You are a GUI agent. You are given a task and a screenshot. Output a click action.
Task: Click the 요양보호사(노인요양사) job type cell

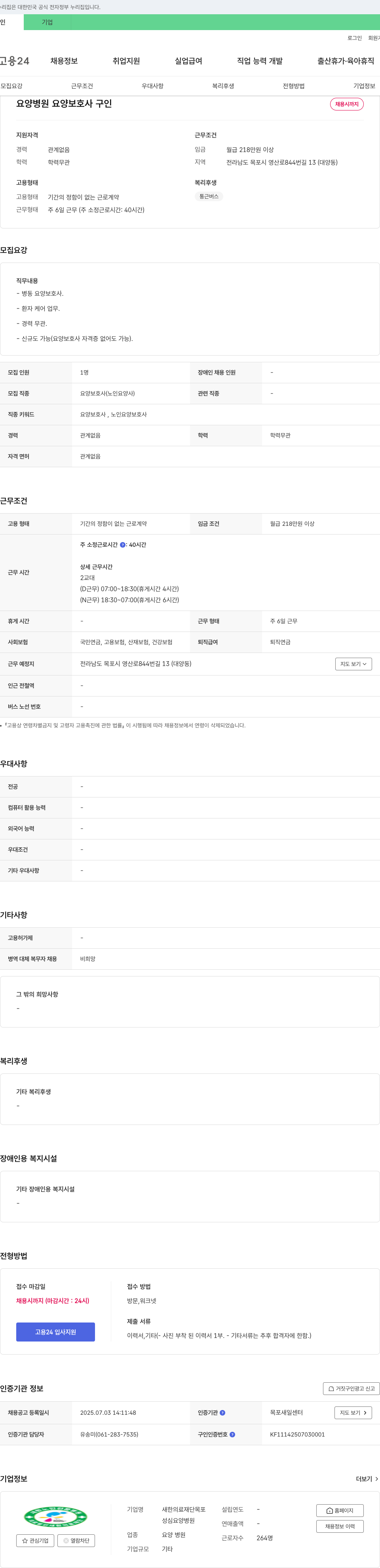pos(107,394)
